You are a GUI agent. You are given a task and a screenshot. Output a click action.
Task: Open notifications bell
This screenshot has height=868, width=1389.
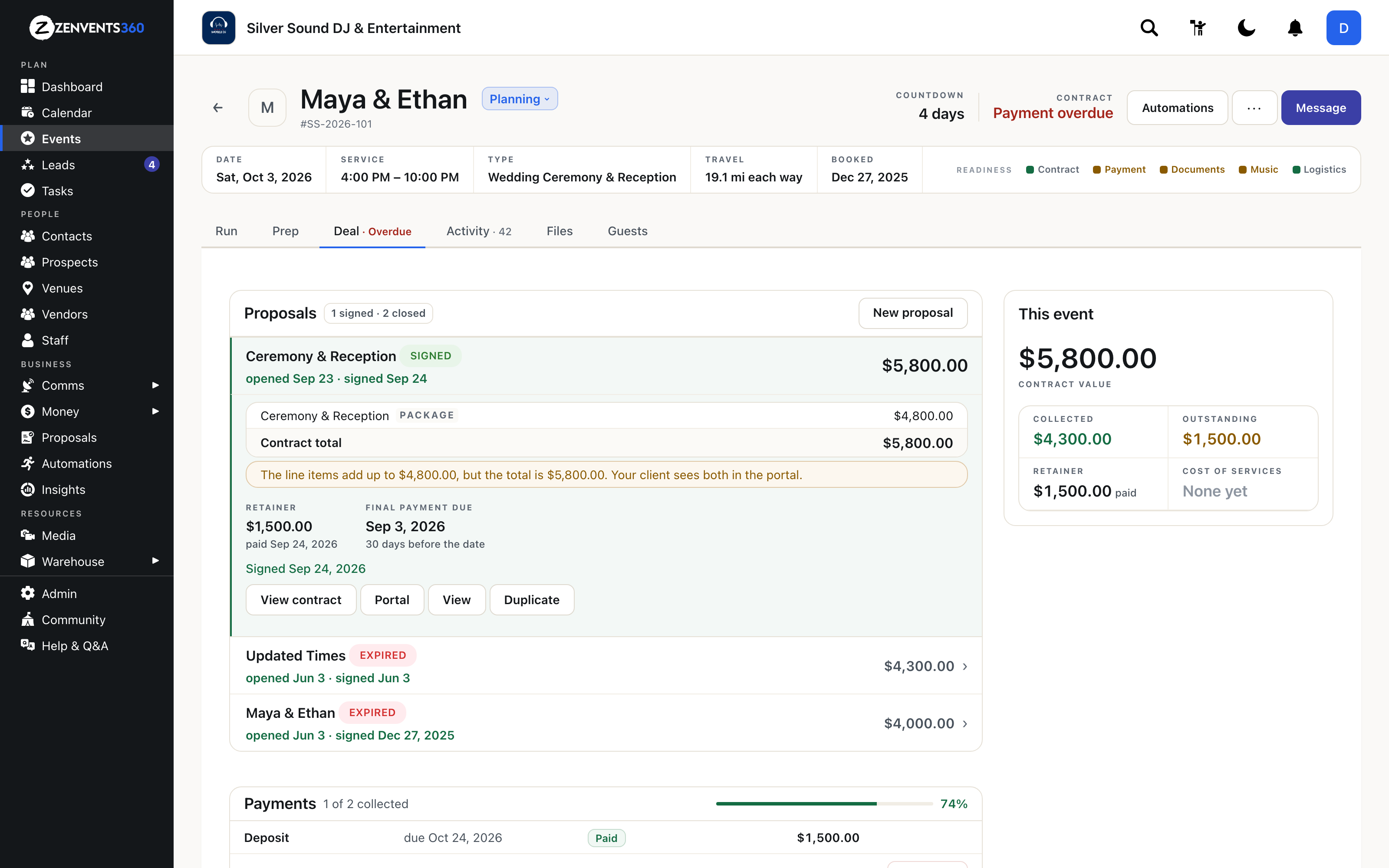click(1295, 27)
